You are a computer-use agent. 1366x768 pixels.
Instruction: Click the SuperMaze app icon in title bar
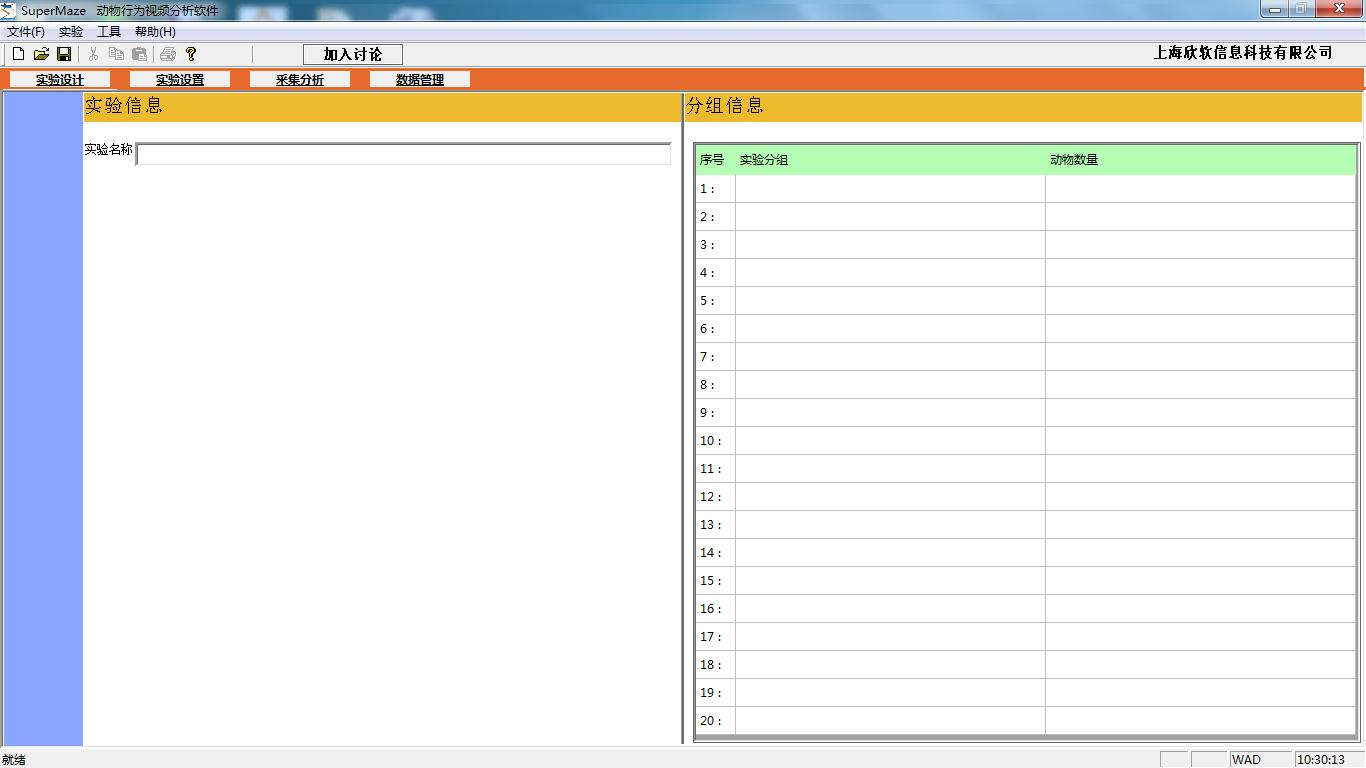pyautogui.click(x=9, y=10)
